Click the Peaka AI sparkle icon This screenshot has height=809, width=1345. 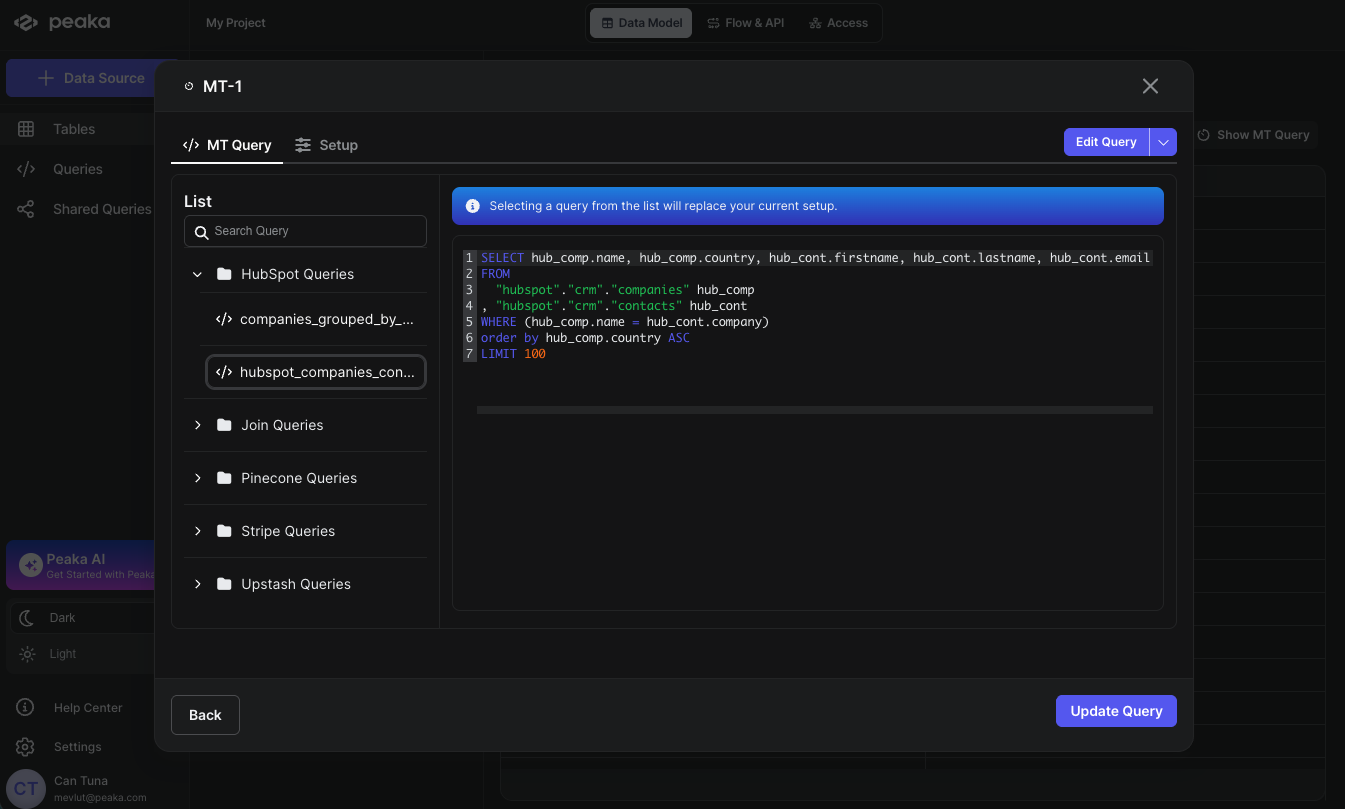(x=30, y=565)
